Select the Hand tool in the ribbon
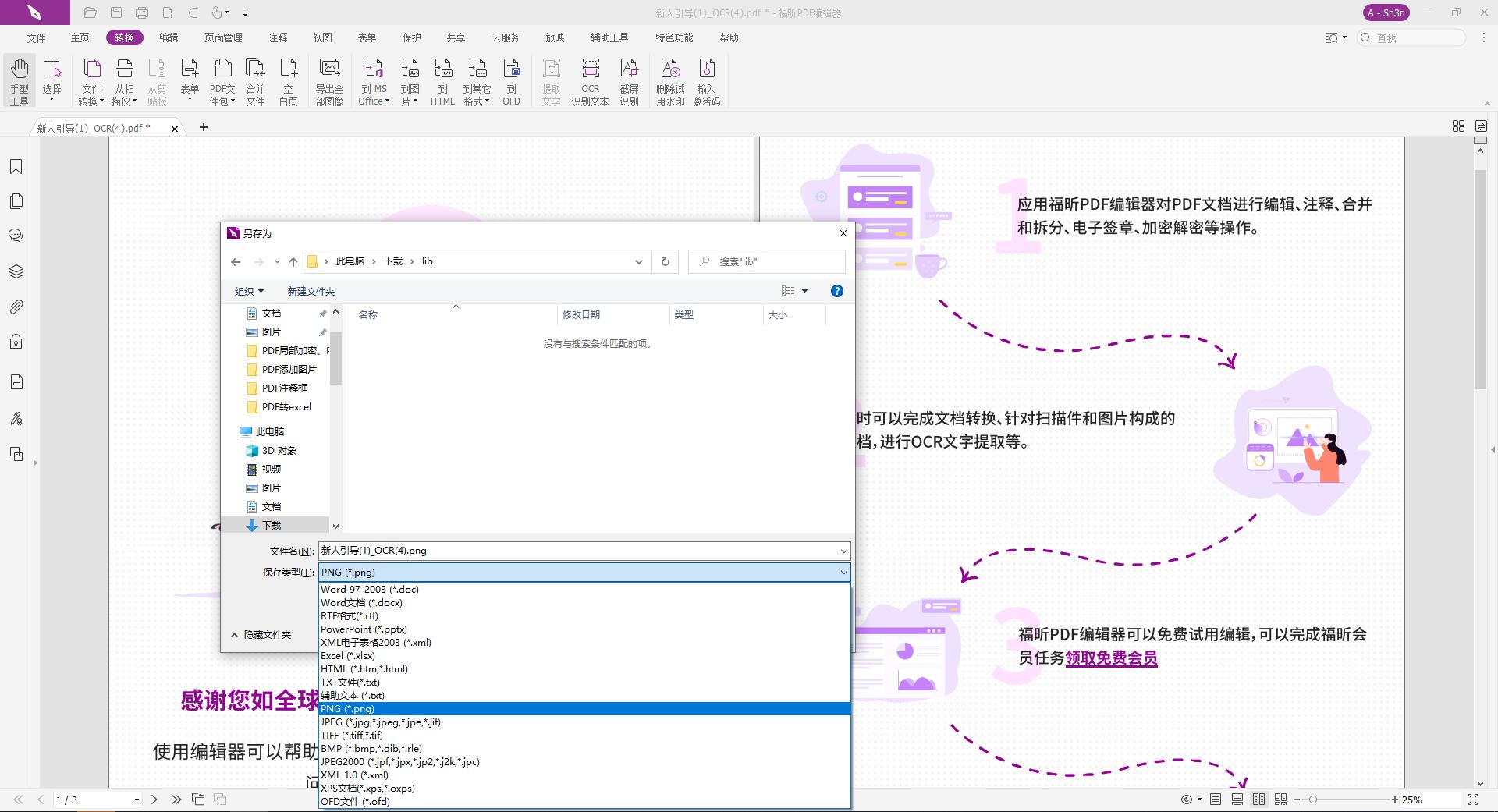The height and width of the screenshot is (812, 1498). tap(19, 78)
